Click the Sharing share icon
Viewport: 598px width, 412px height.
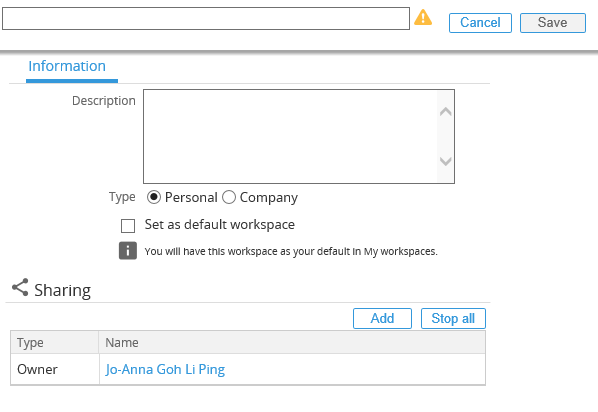click(20, 287)
